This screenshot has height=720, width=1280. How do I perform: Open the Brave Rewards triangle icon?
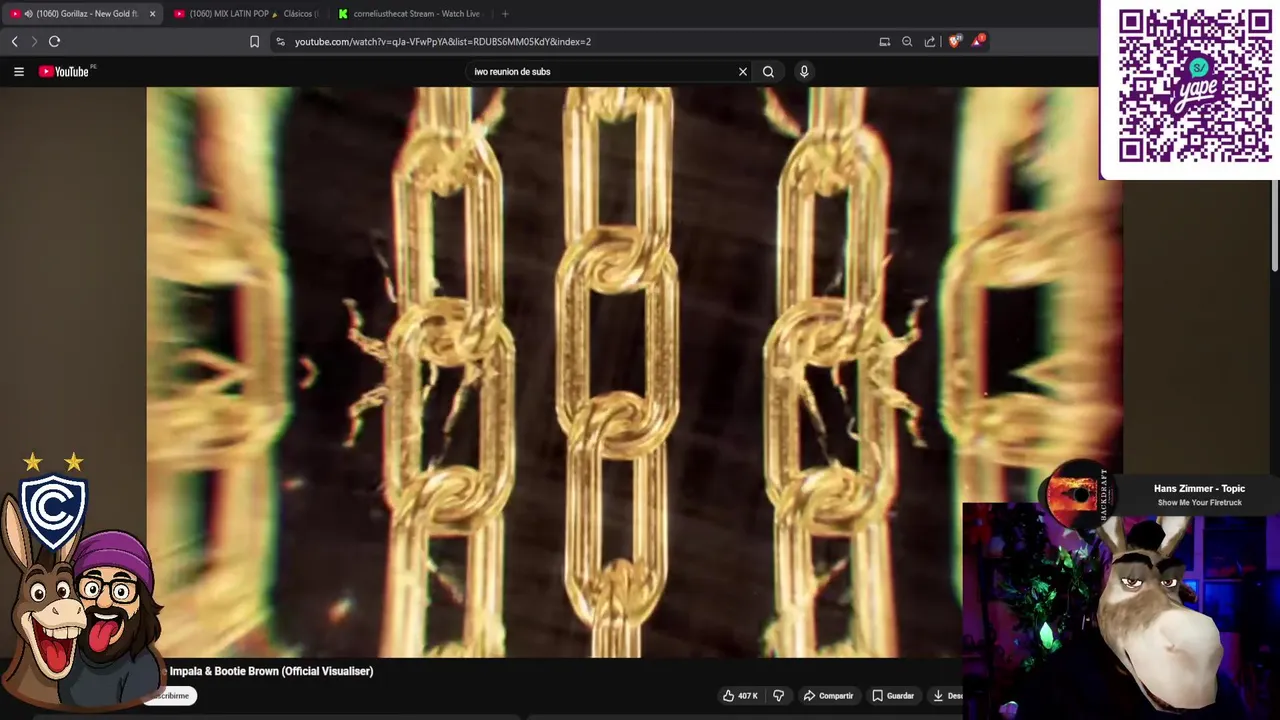[978, 41]
